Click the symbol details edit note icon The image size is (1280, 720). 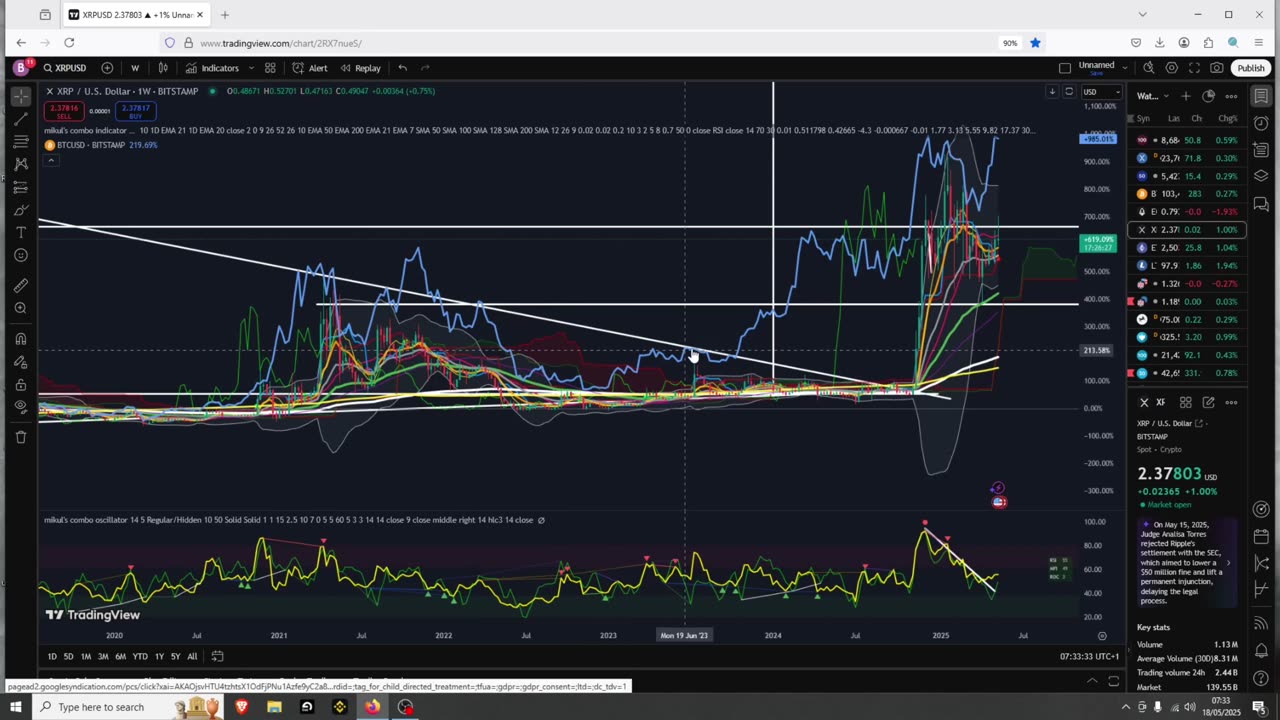click(1208, 402)
